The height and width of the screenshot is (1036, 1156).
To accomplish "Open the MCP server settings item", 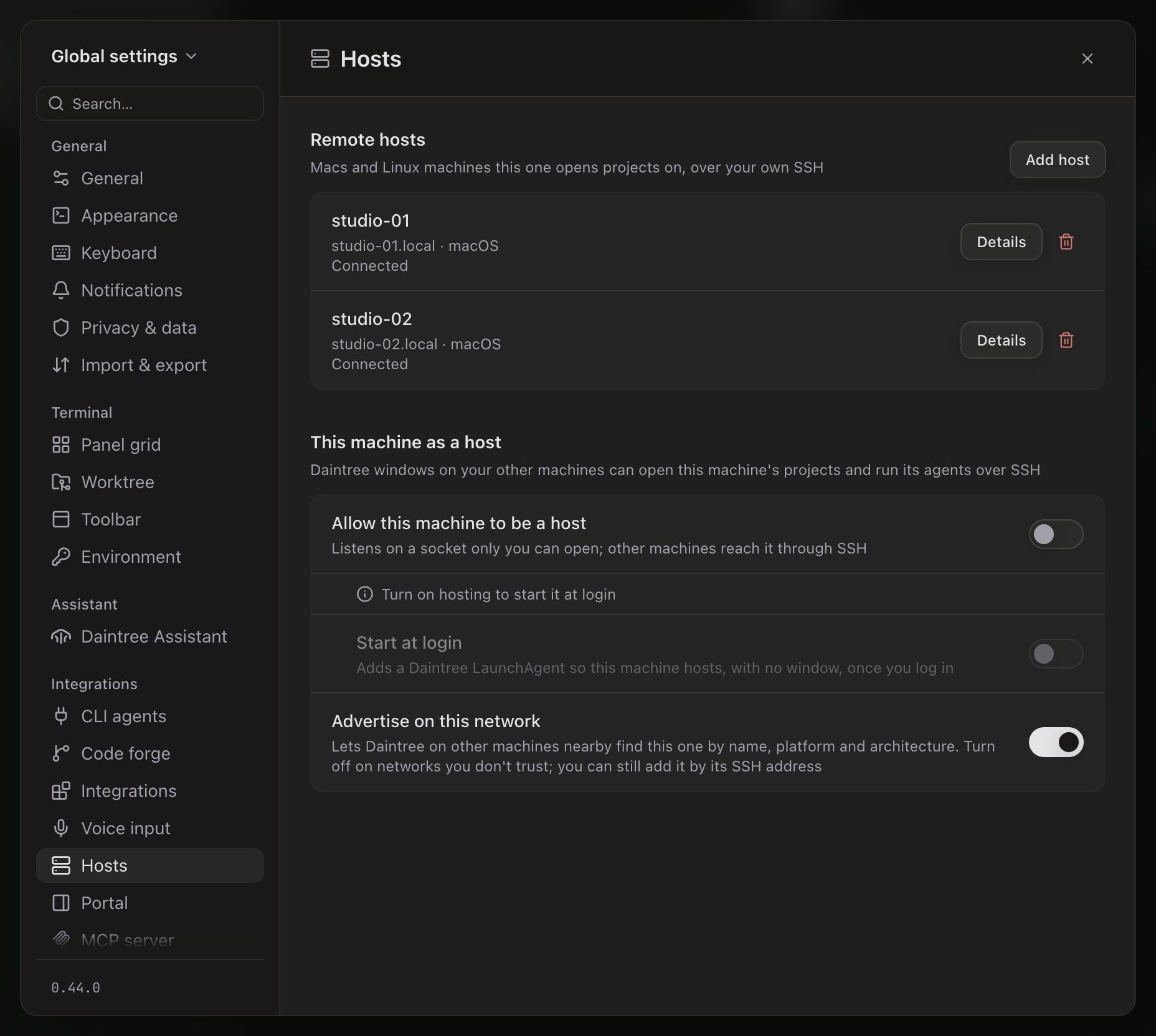I will click(150, 940).
